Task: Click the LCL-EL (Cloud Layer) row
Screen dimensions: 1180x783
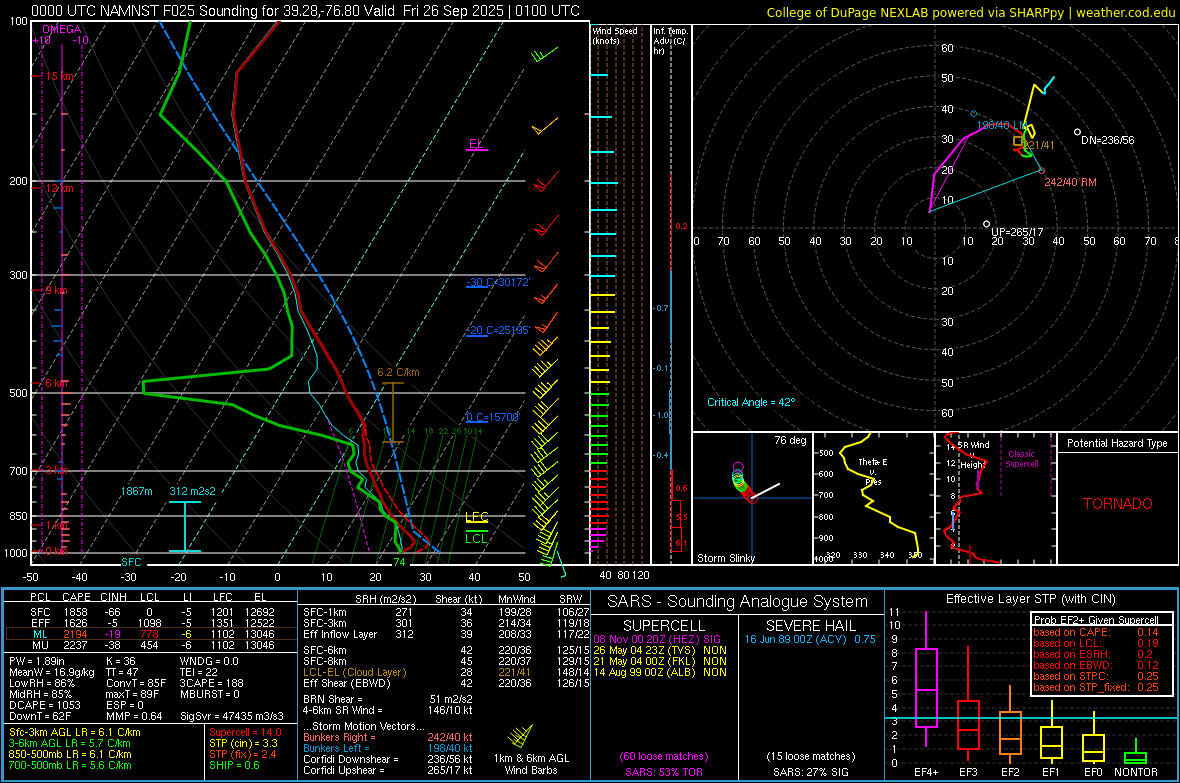Action: pos(446,672)
